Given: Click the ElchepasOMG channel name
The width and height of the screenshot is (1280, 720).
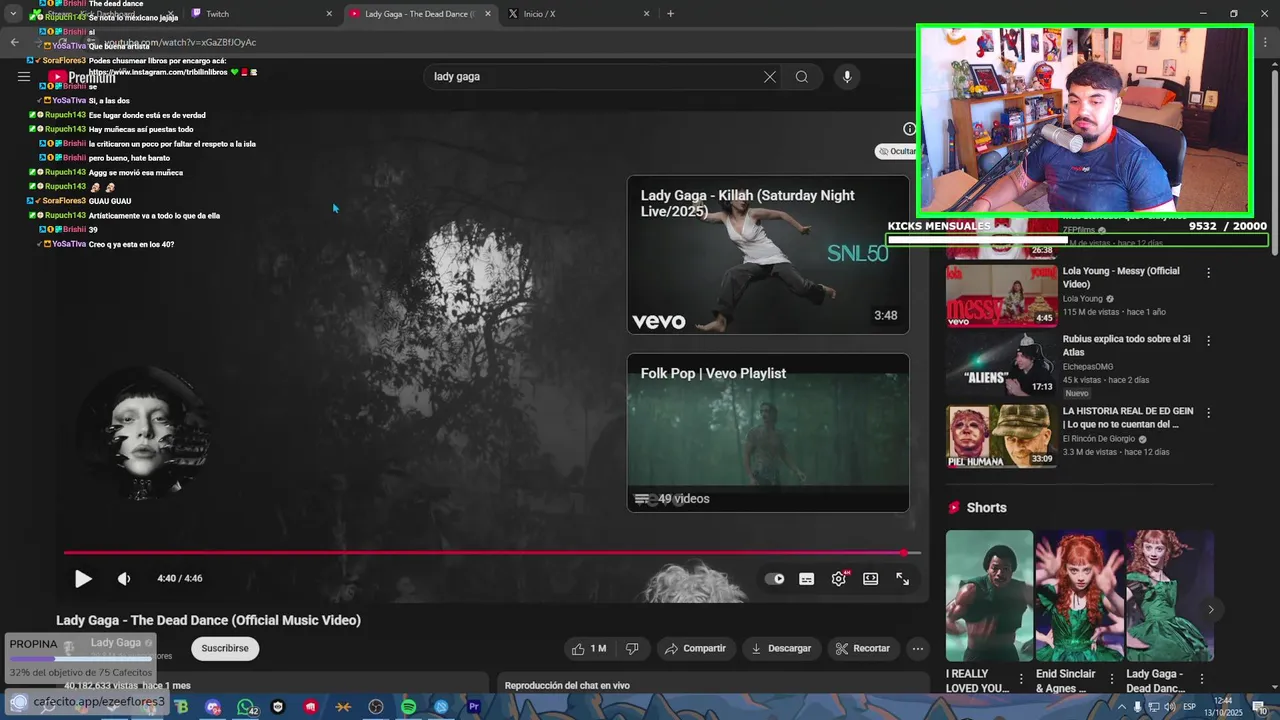Looking at the screenshot, I should (1088, 367).
